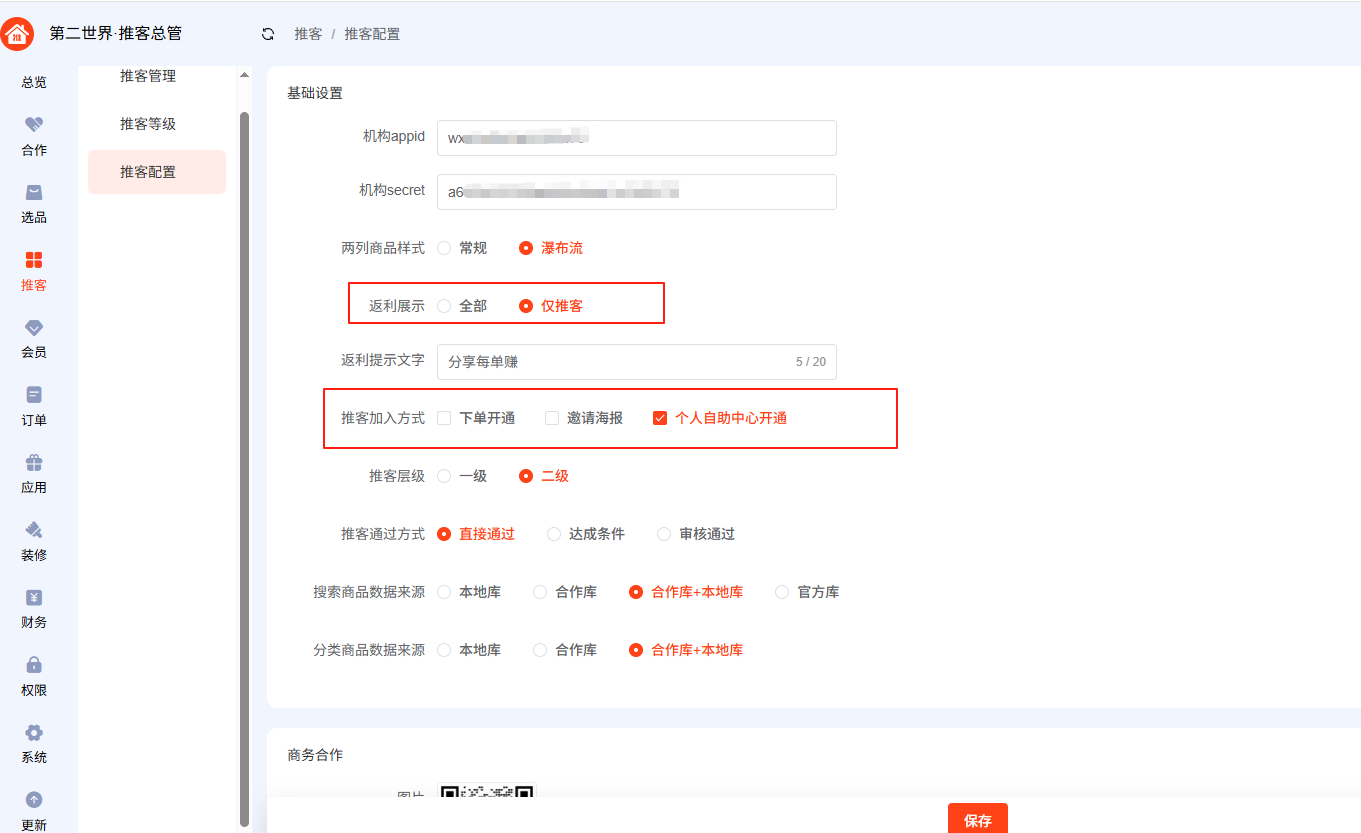Select 全部 radio for 返利展示
This screenshot has width=1361, height=833.
(445, 306)
